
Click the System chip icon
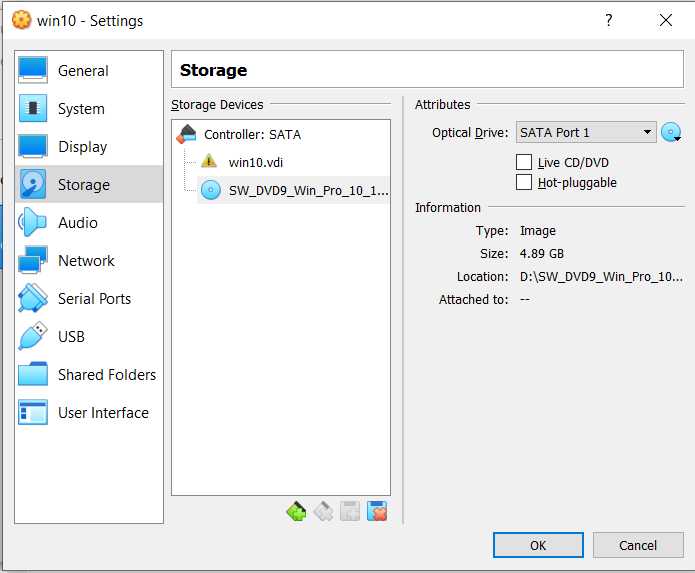point(33,108)
